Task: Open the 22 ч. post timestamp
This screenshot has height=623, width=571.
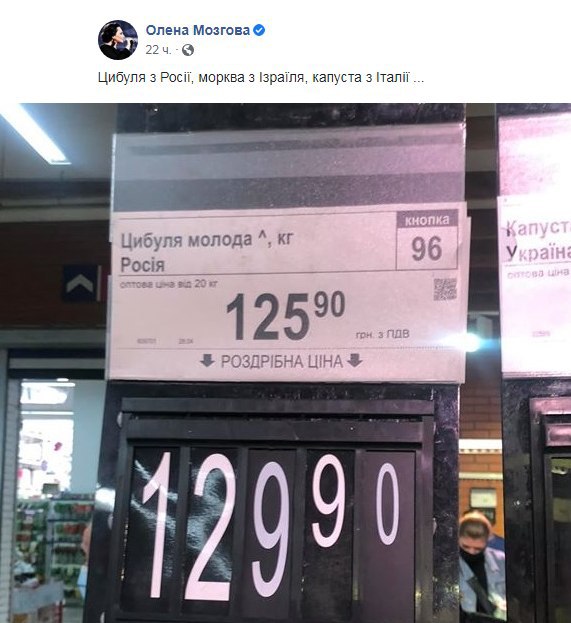Action: click(x=158, y=50)
